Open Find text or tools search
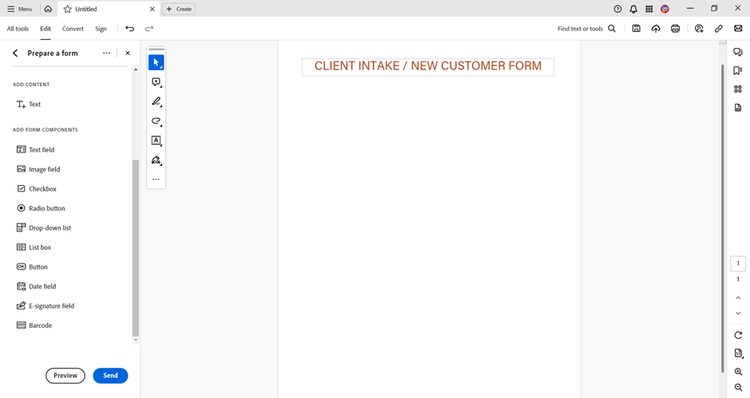The width and height of the screenshot is (750, 398). pyautogui.click(x=586, y=29)
